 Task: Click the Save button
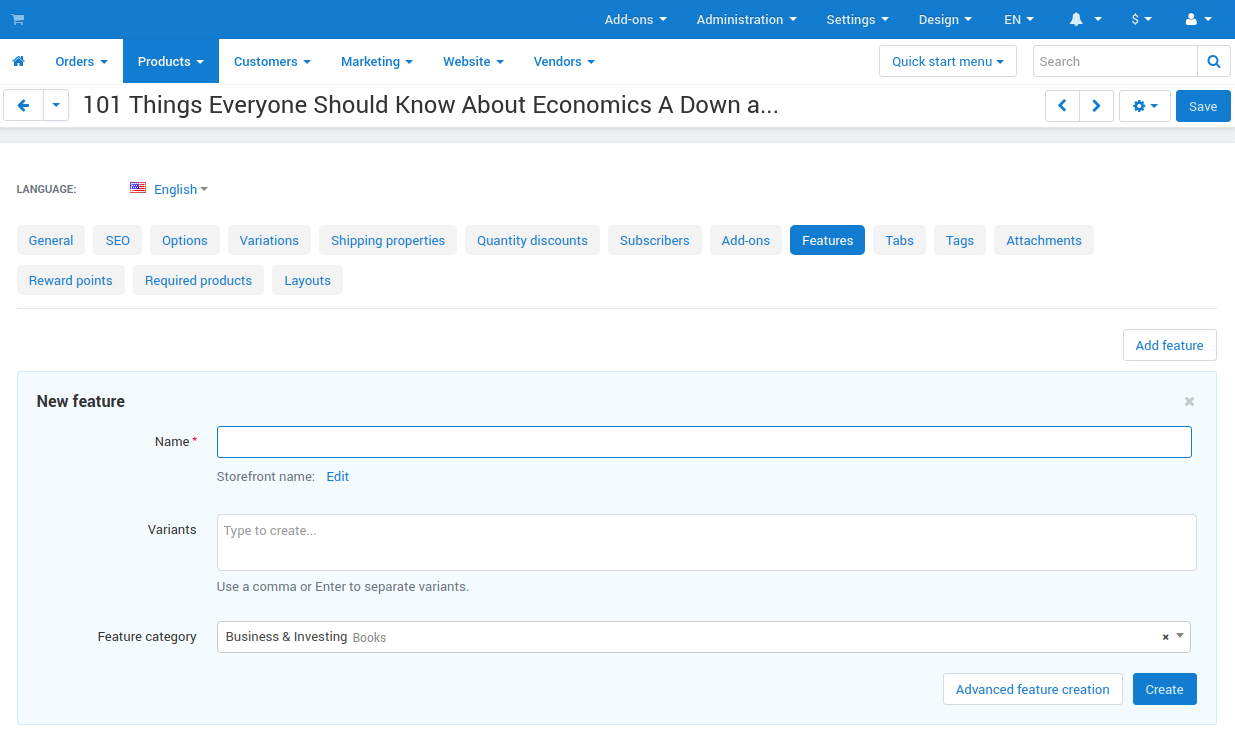[x=1203, y=106]
